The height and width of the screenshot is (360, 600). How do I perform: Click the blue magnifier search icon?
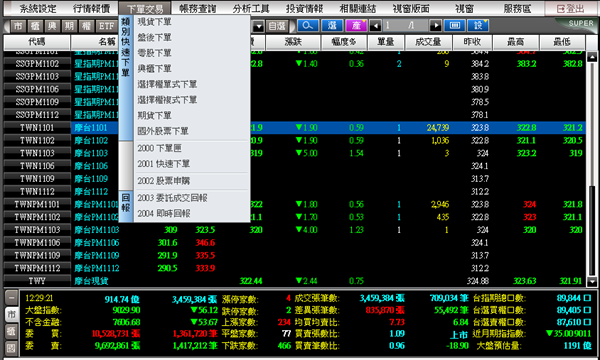pos(308,26)
